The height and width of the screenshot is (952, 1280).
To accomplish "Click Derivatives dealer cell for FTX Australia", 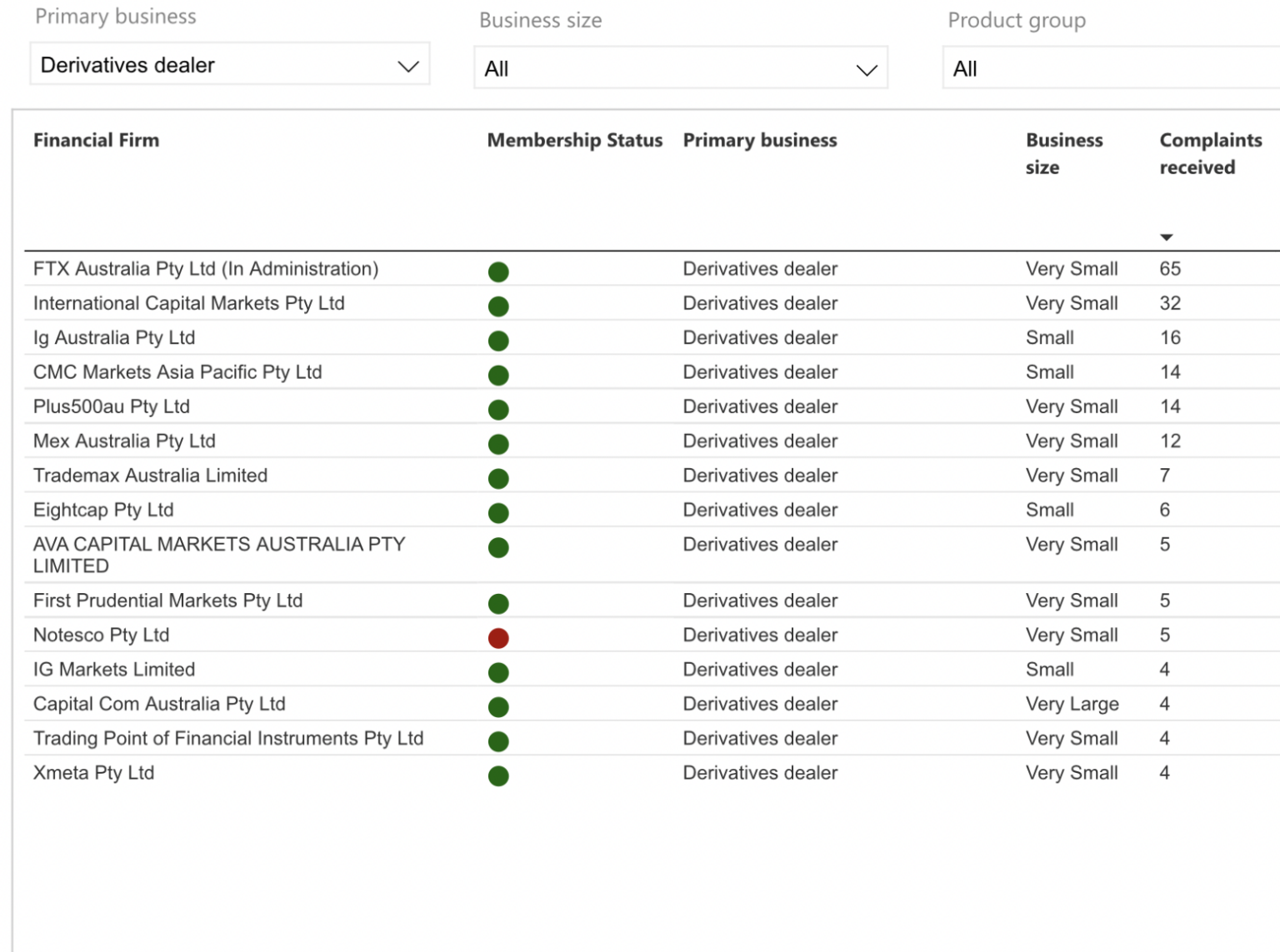I will [760, 269].
